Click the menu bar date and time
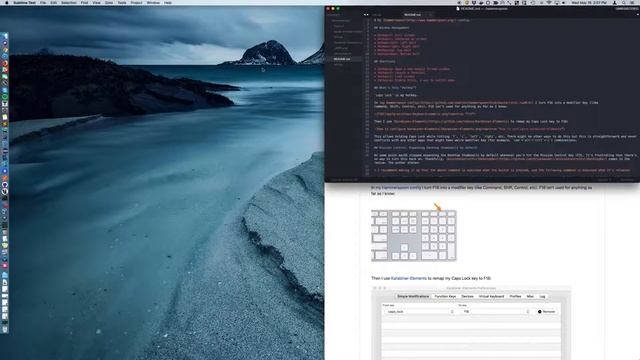 [x=589, y=2]
